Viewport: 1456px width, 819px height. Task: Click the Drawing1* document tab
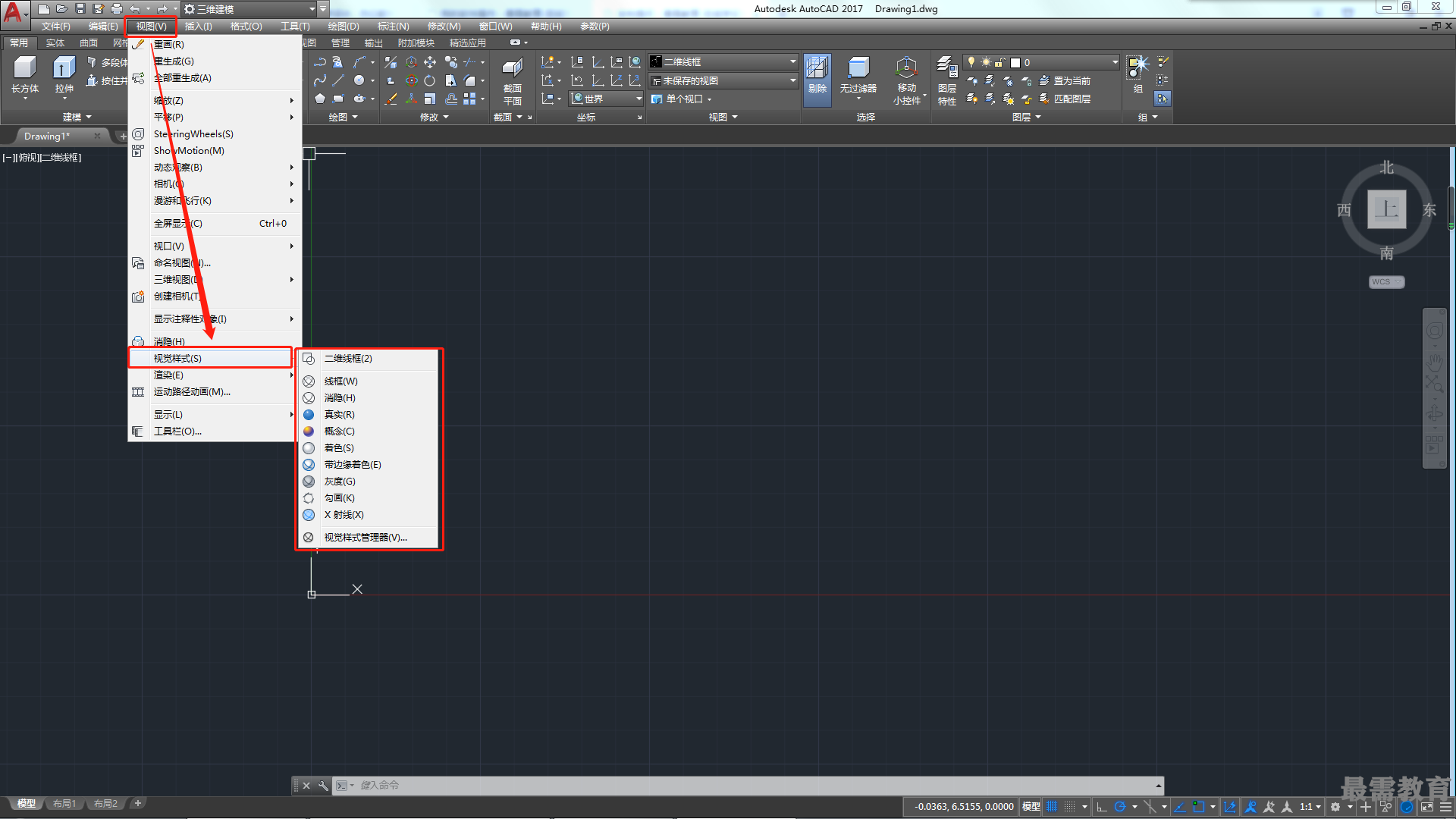47,136
